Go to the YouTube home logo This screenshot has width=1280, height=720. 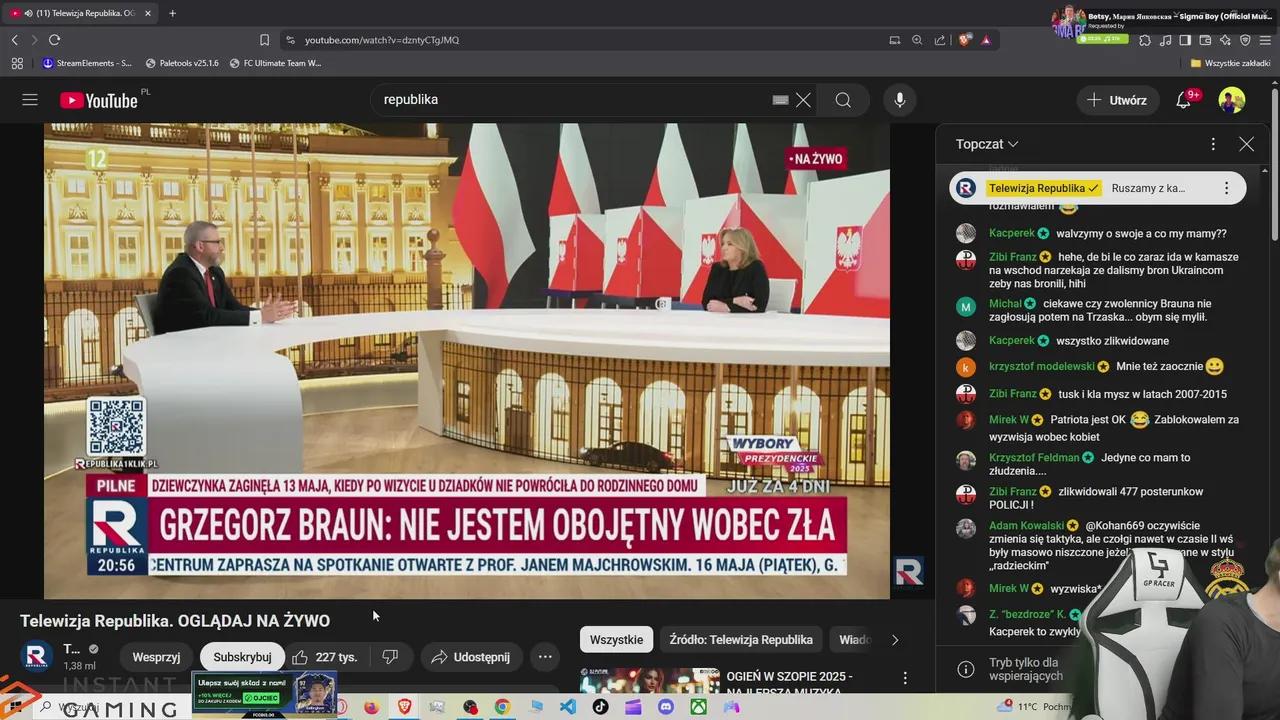coord(98,100)
